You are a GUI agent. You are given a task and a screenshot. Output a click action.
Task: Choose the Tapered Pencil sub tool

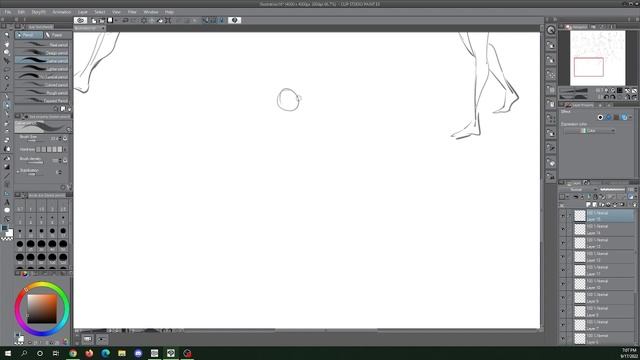point(42,100)
